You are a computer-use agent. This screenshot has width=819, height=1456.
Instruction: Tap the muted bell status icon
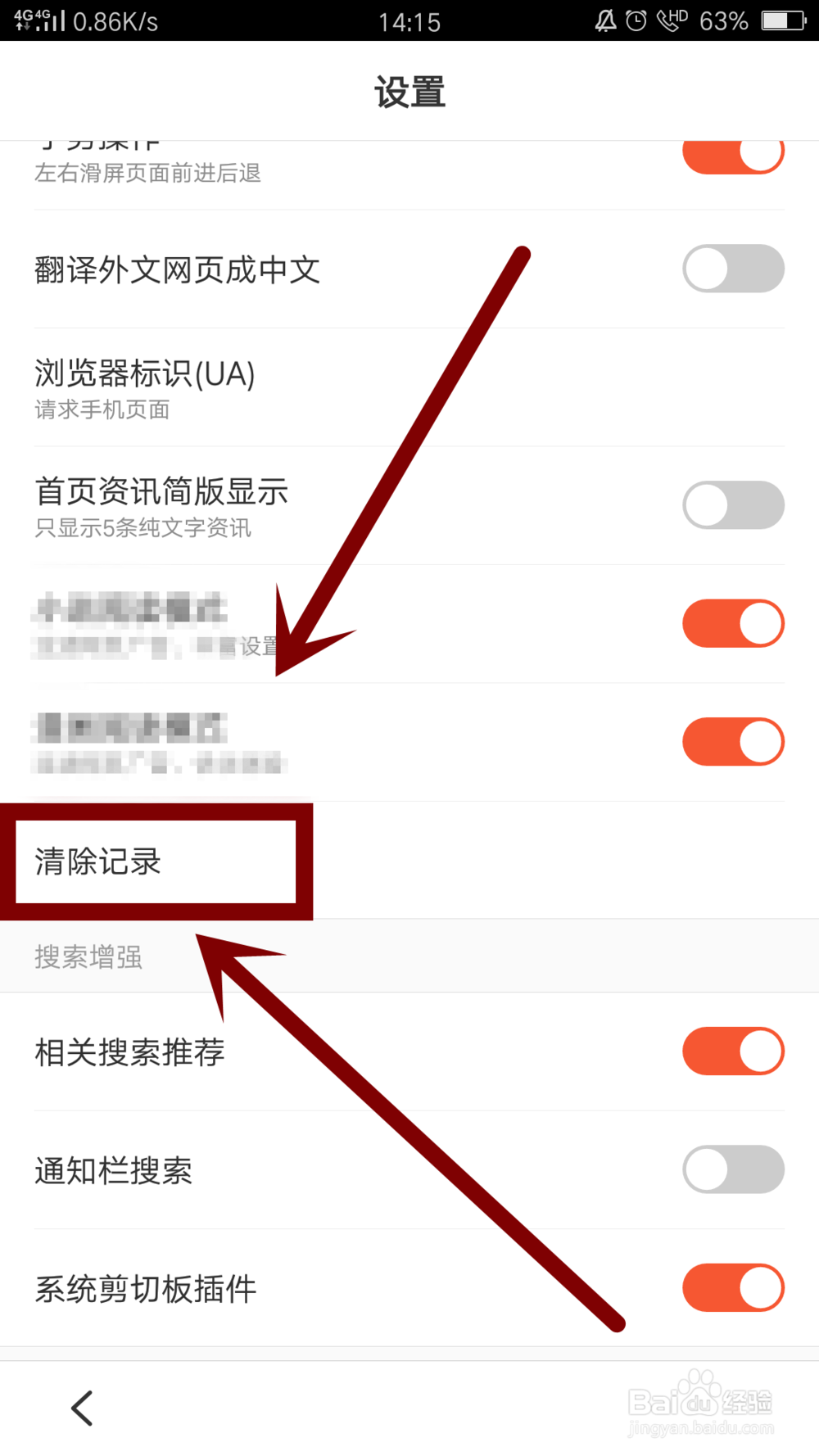click(605, 20)
